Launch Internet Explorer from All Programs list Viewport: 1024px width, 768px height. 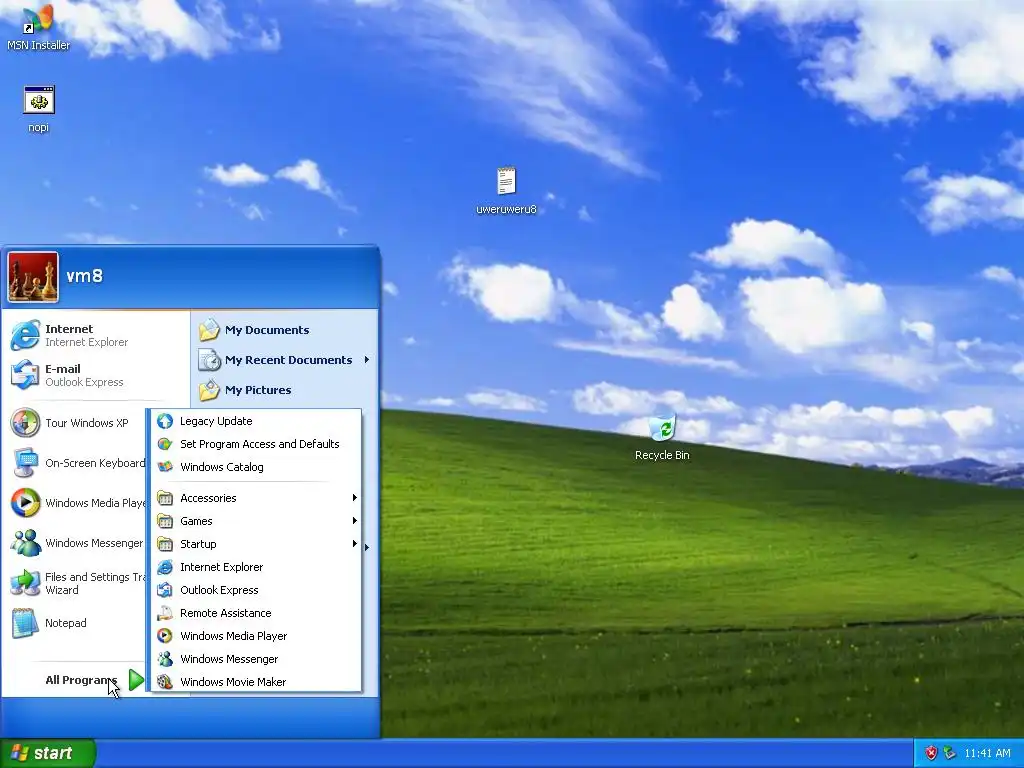256,567
